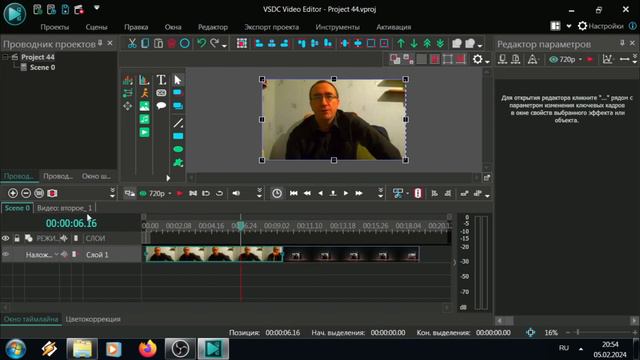This screenshot has width=640, height=360.
Task: Select the arrow pointer tool
Action: (178, 80)
